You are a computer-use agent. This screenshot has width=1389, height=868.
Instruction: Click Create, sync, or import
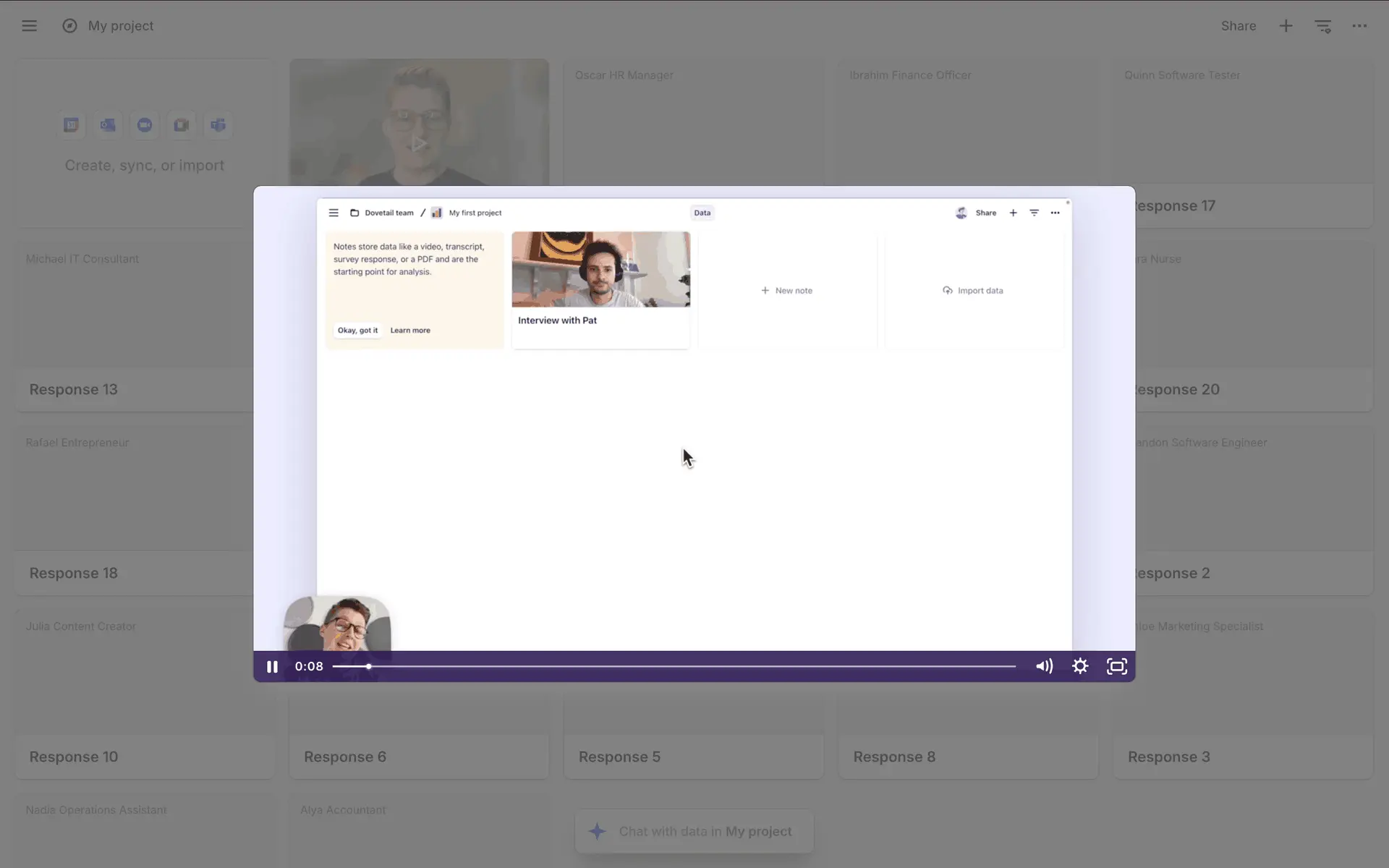pos(145,166)
